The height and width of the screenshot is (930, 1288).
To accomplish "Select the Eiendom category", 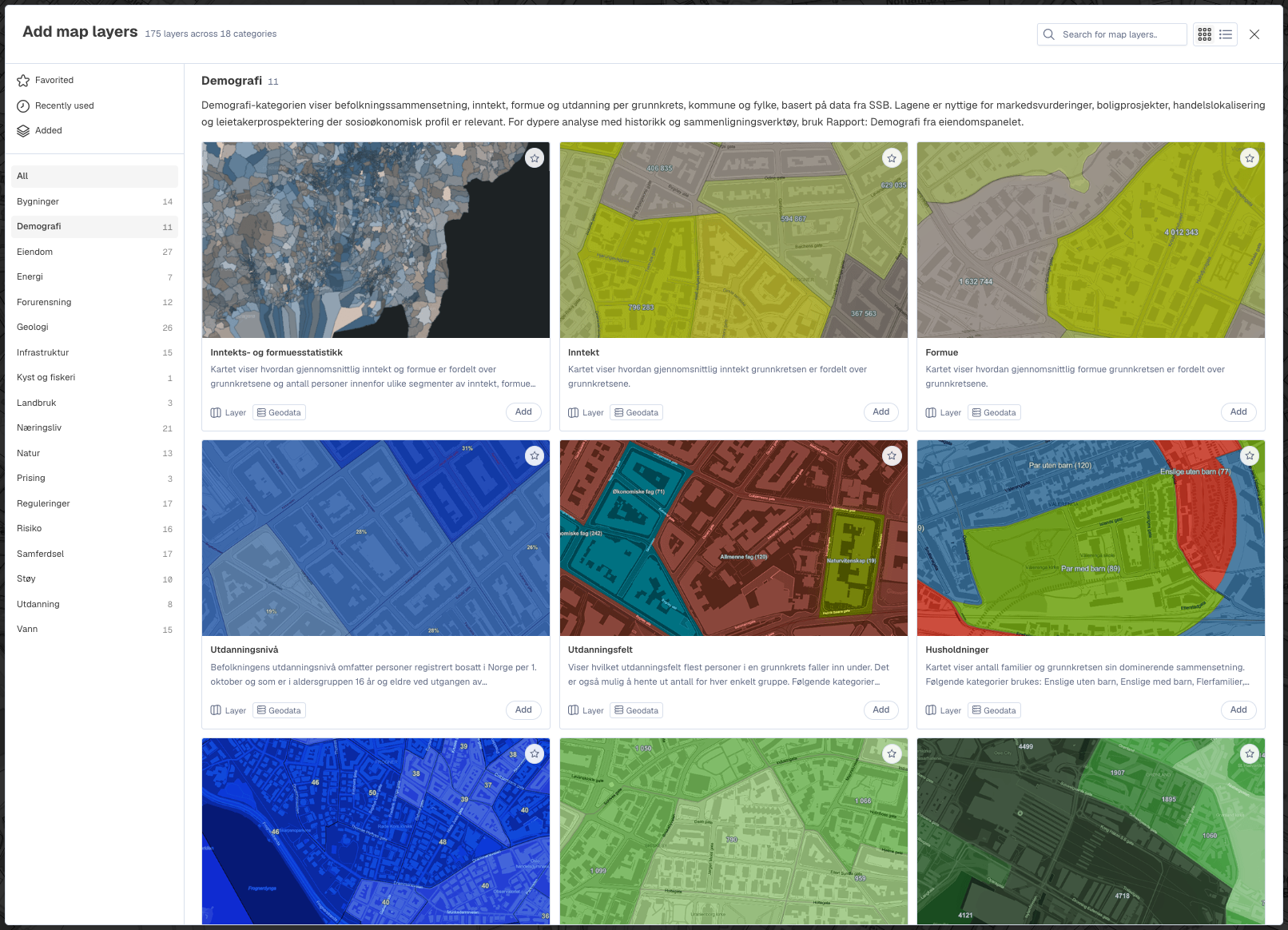I will (94, 252).
